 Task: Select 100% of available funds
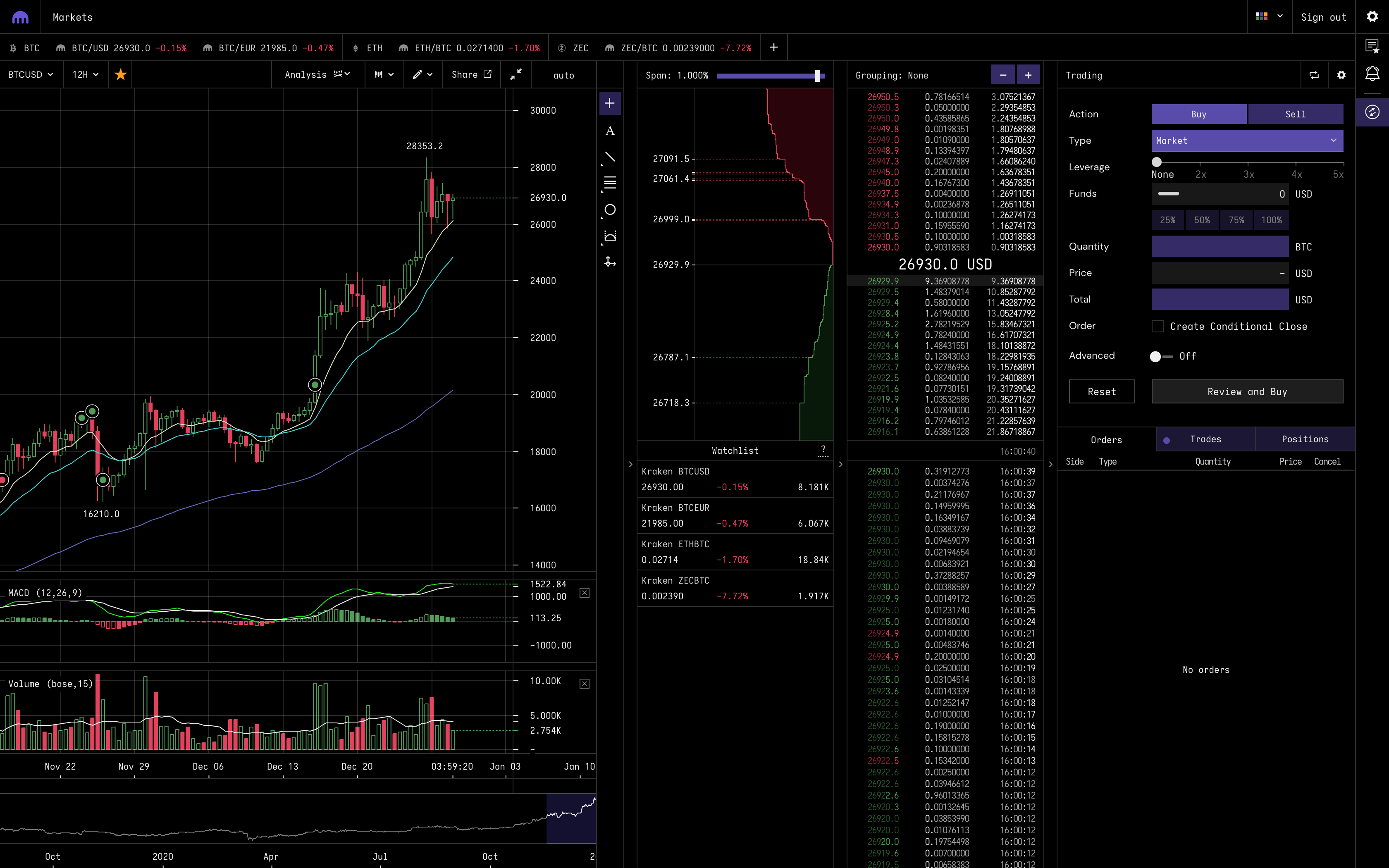point(1271,220)
